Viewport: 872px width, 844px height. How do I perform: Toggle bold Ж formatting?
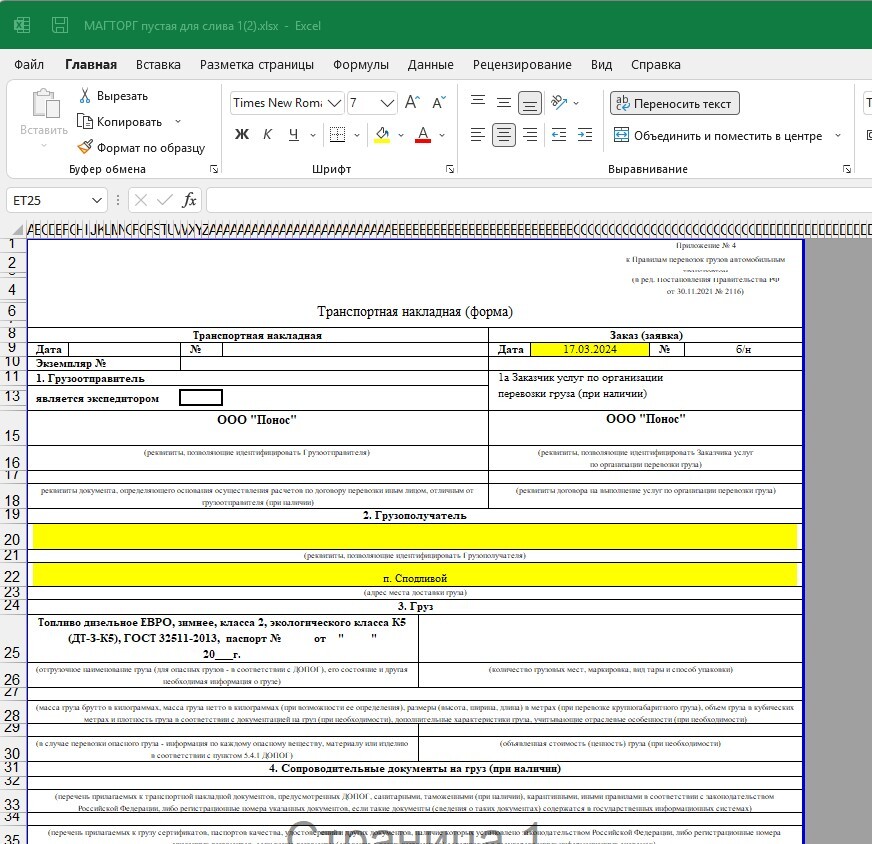pyautogui.click(x=242, y=134)
